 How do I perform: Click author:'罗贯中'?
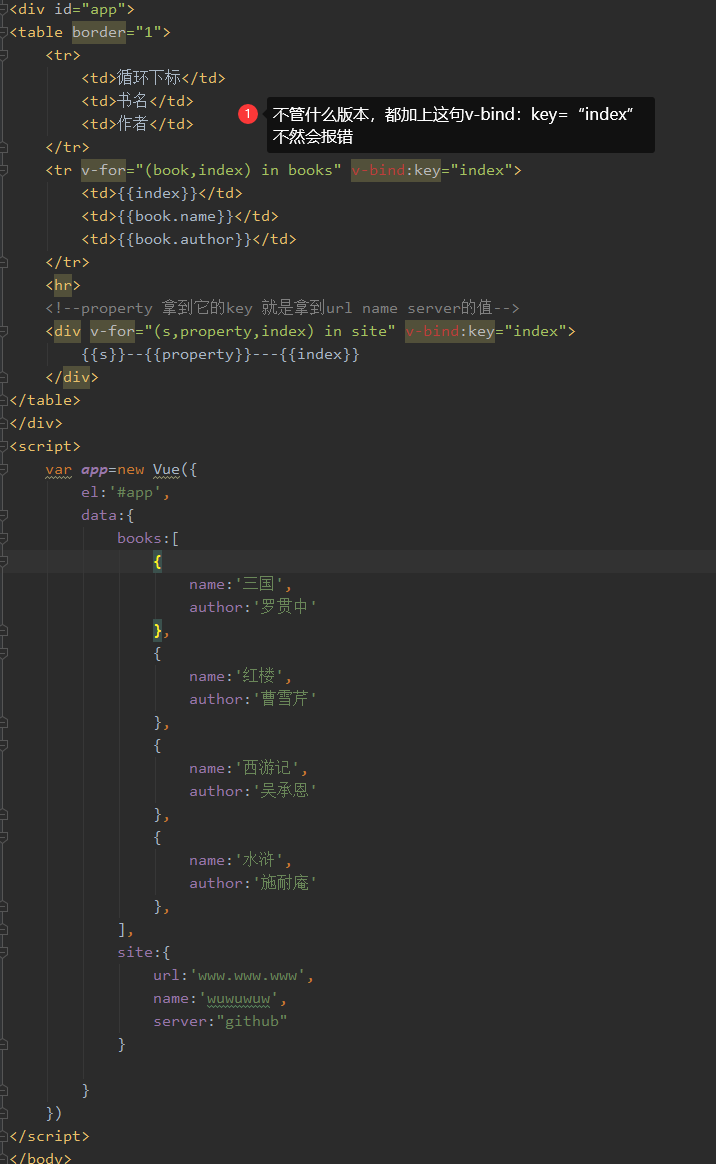point(253,607)
